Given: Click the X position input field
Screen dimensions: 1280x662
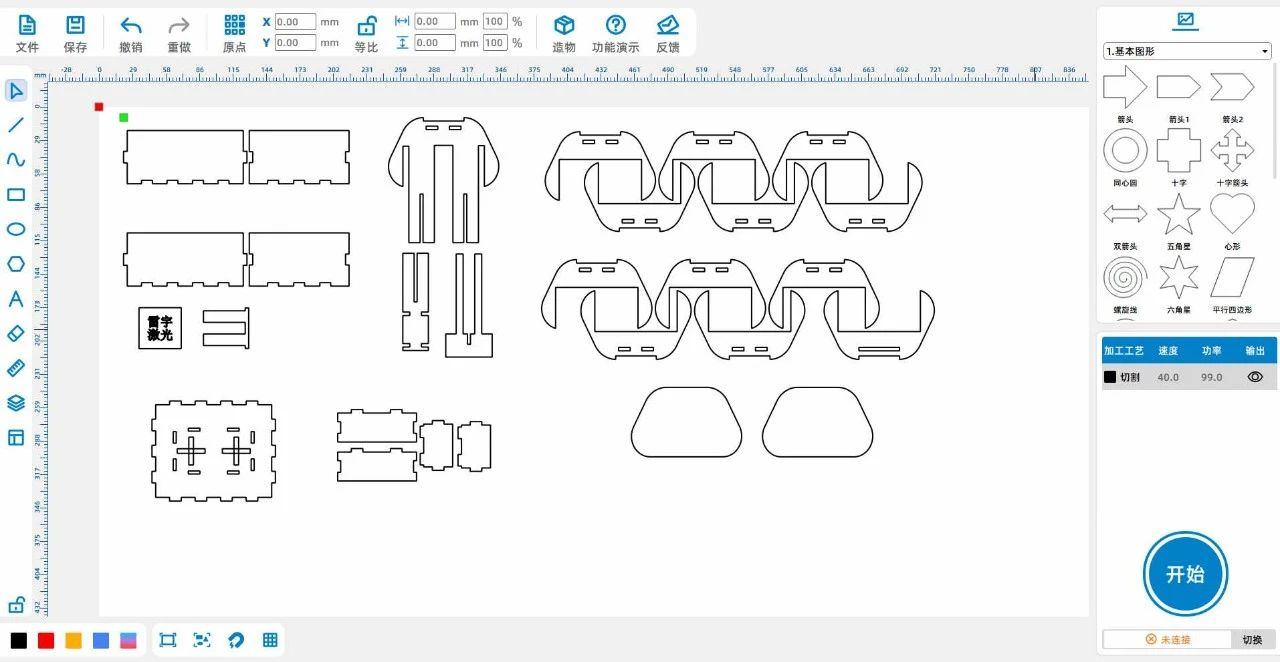Looking at the screenshot, I should pyautogui.click(x=294, y=22).
